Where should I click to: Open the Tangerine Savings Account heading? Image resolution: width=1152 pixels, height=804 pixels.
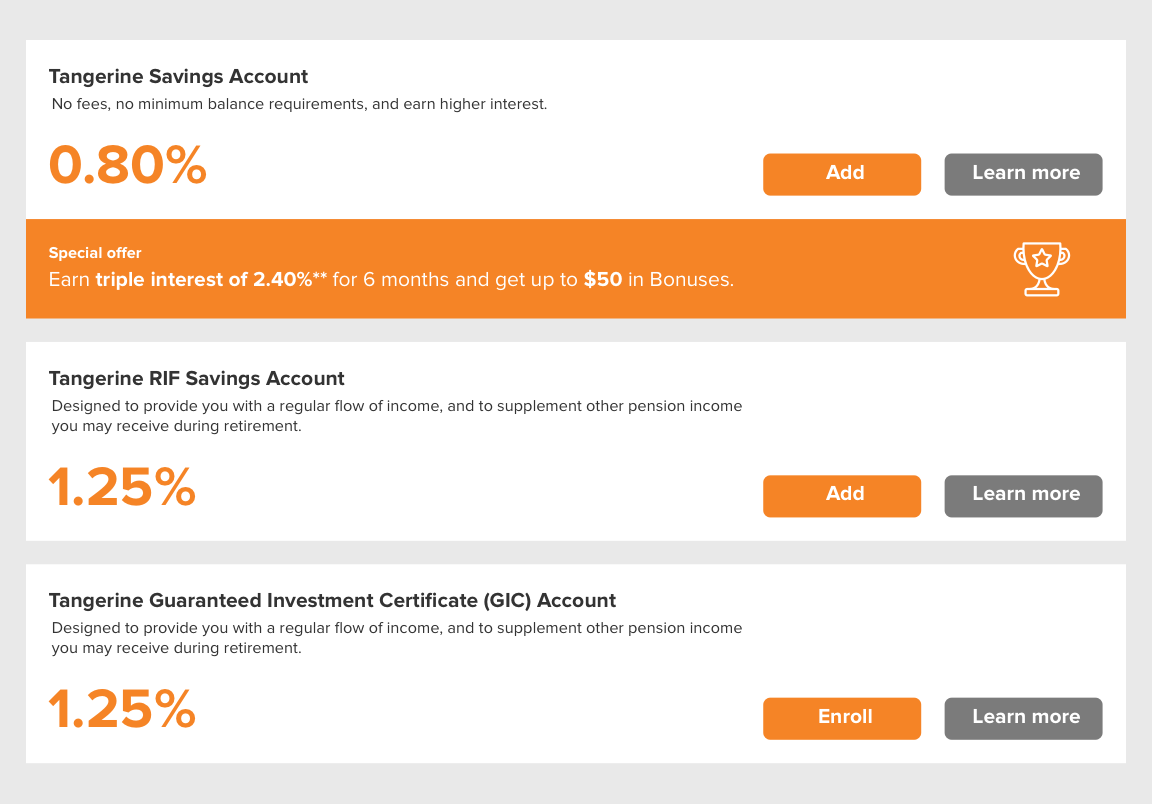tap(179, 76)
